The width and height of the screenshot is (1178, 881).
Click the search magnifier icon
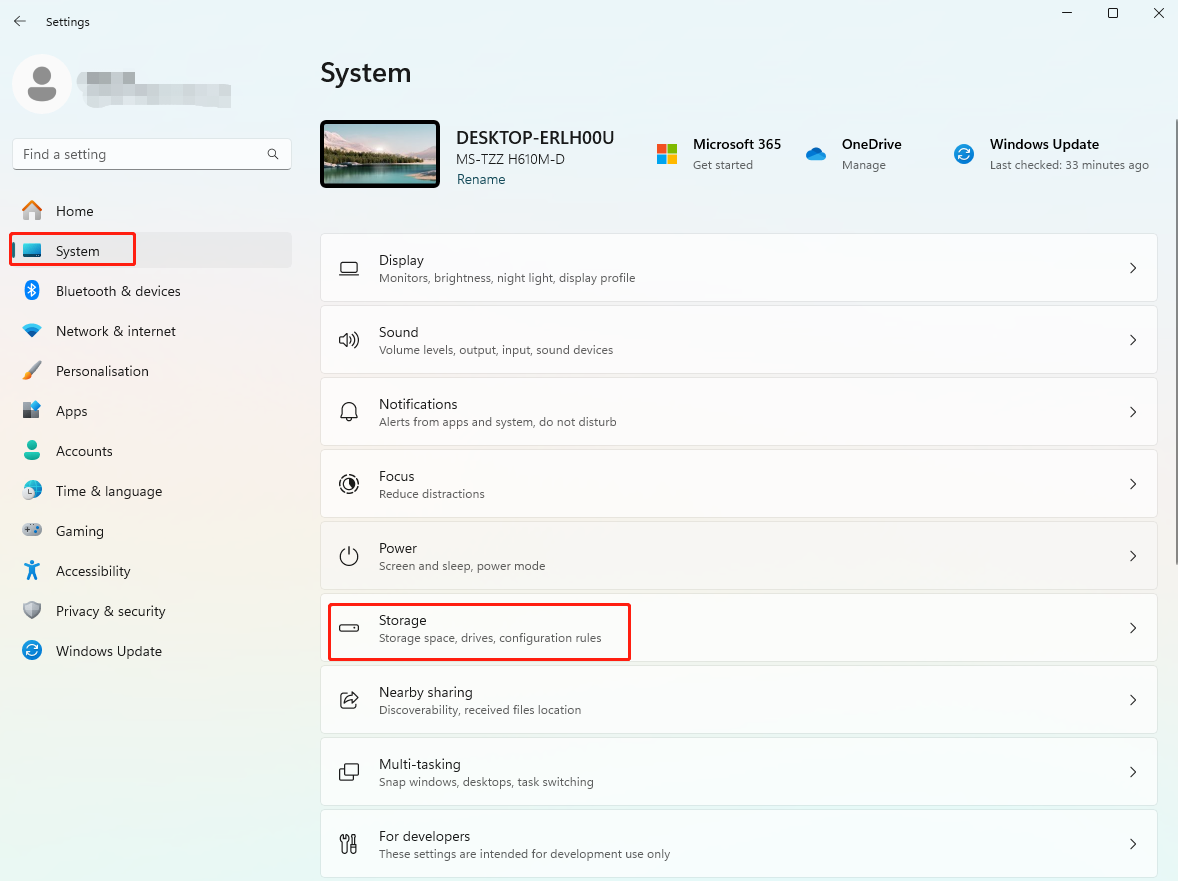tap(273, 154)
